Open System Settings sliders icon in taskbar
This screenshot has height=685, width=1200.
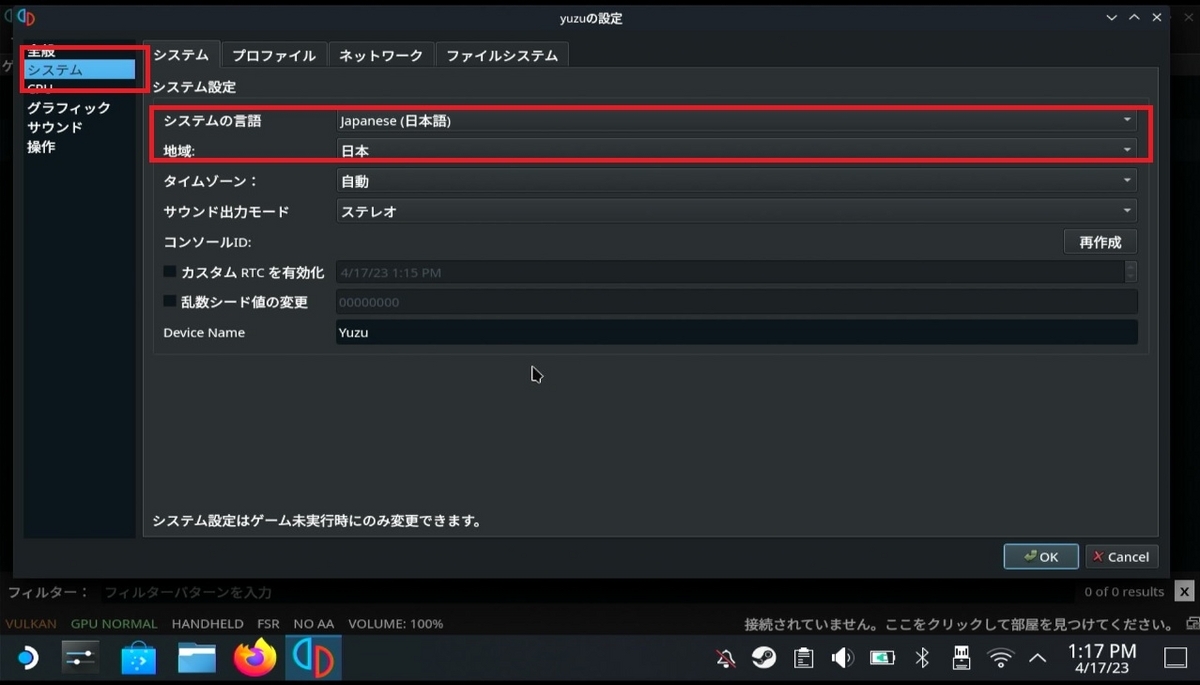click(x=80, y=658)
